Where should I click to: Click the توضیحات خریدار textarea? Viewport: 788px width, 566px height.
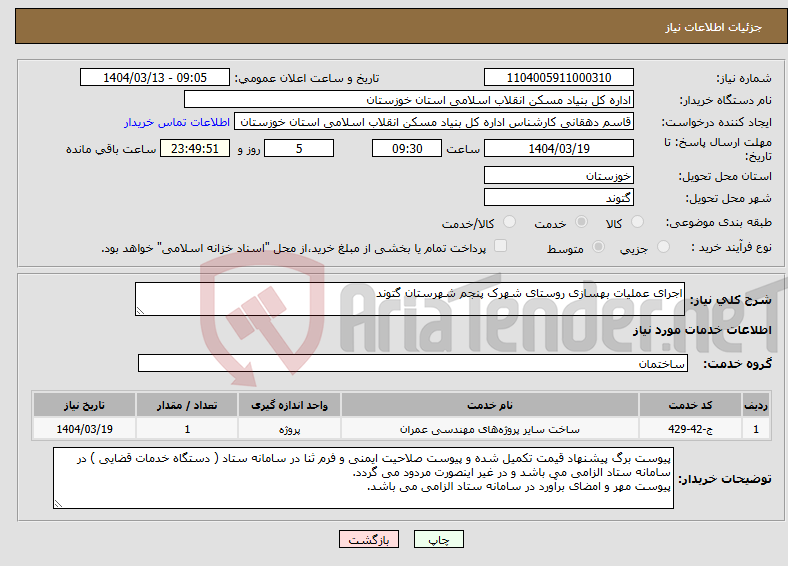point(363,478)
